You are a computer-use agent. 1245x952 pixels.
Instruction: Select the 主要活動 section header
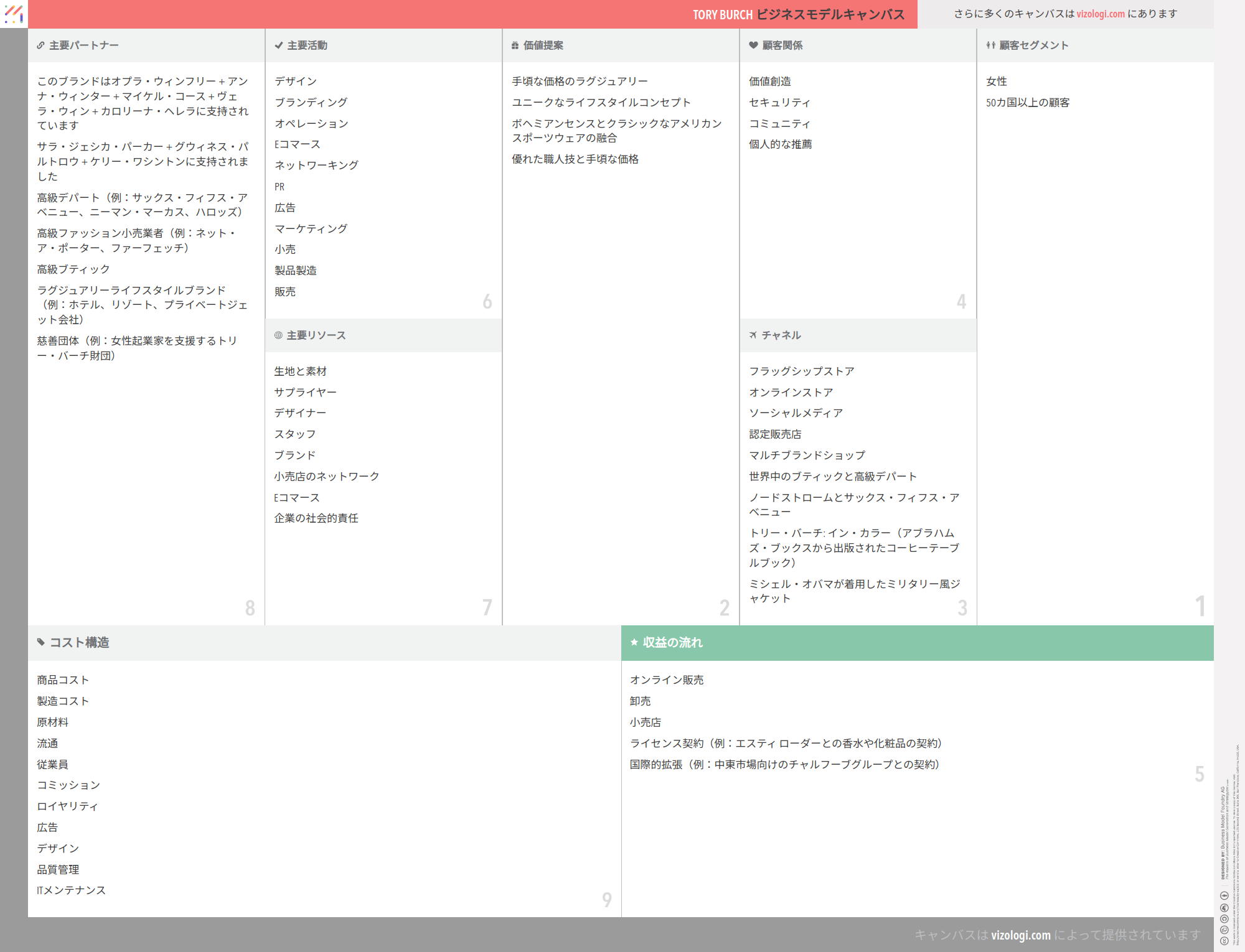click(x=307, y=45)
